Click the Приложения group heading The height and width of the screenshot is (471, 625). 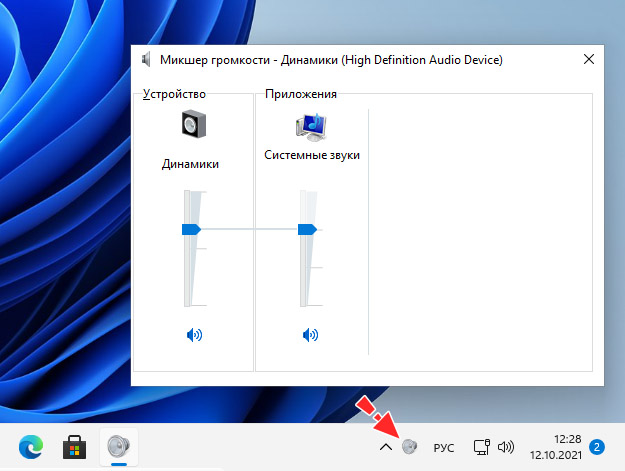pyautogui.click(x=301, y=94)
